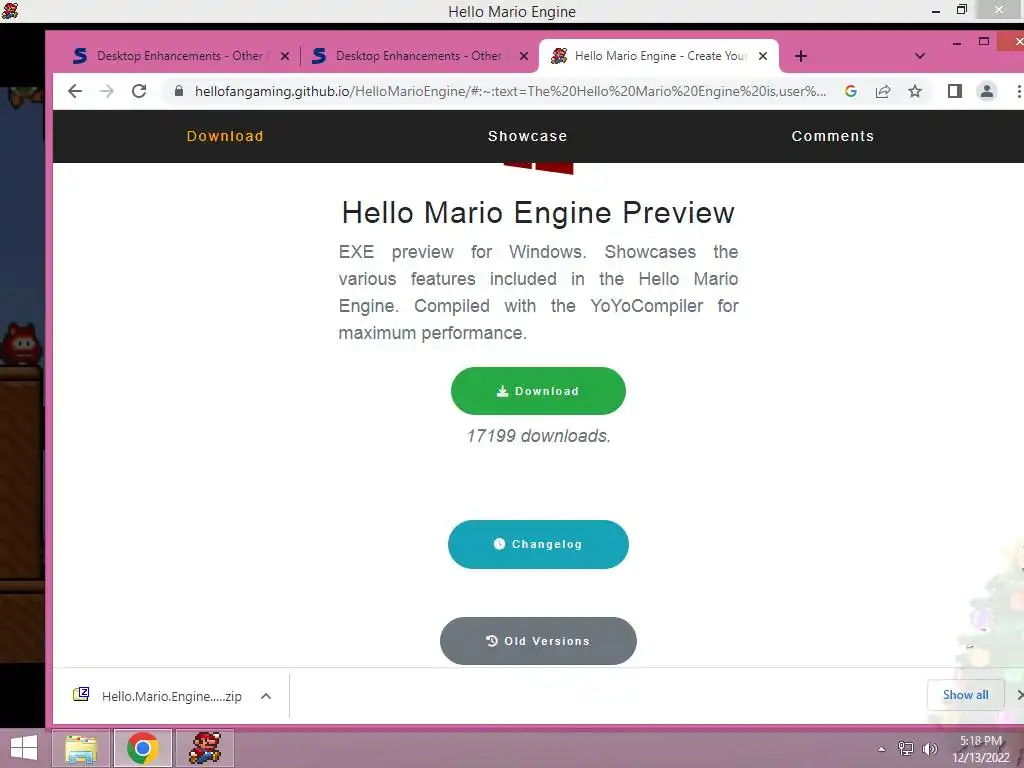Viewport: 1024px width, 768px height.
Task: Show hidden system tray icons
Action: pos(882,749)
